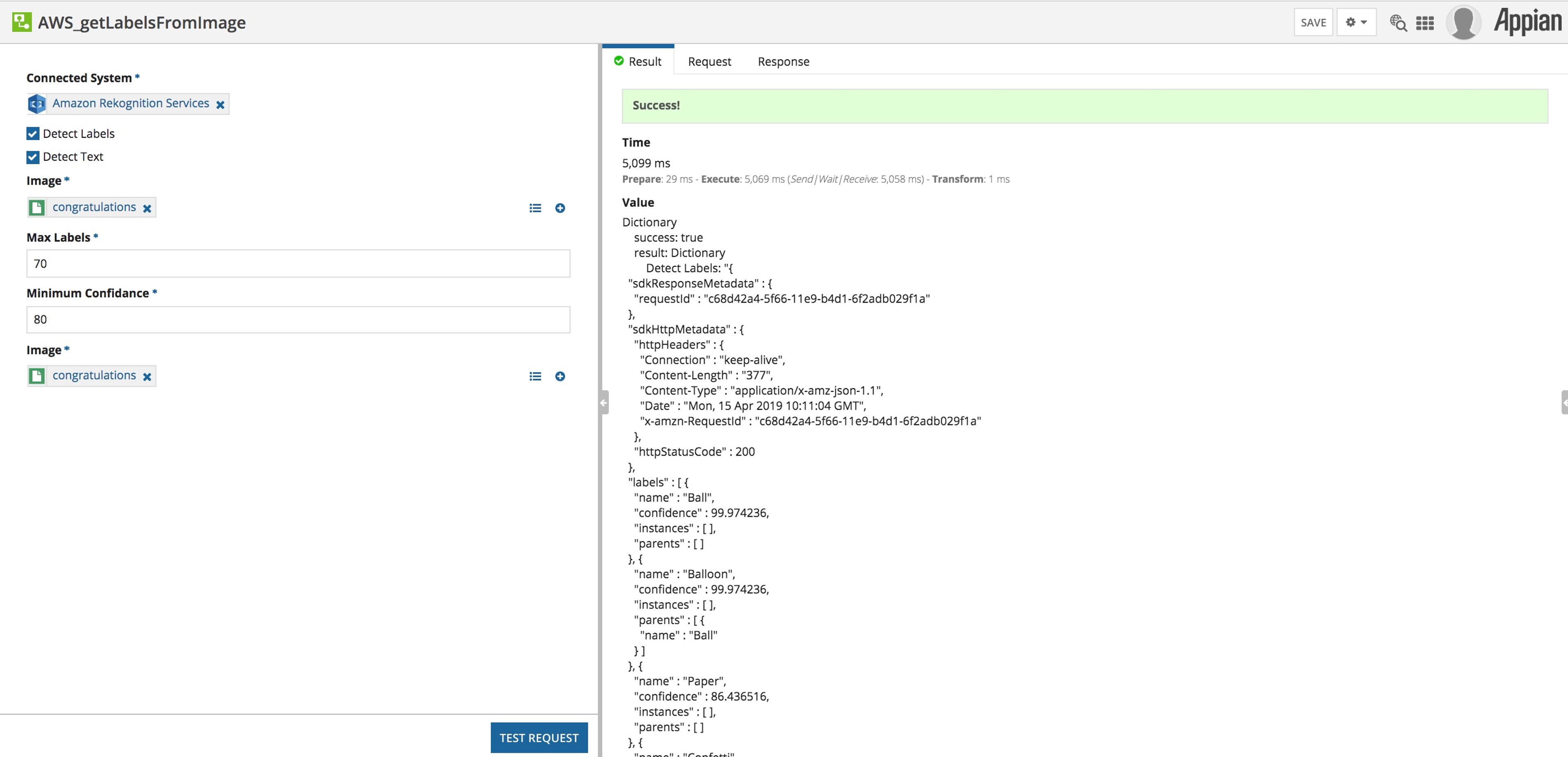This screenshot has width=1568, height=757.
Task: Remove the Amazon Rekognition Services connected system
Action: point(220,105)
